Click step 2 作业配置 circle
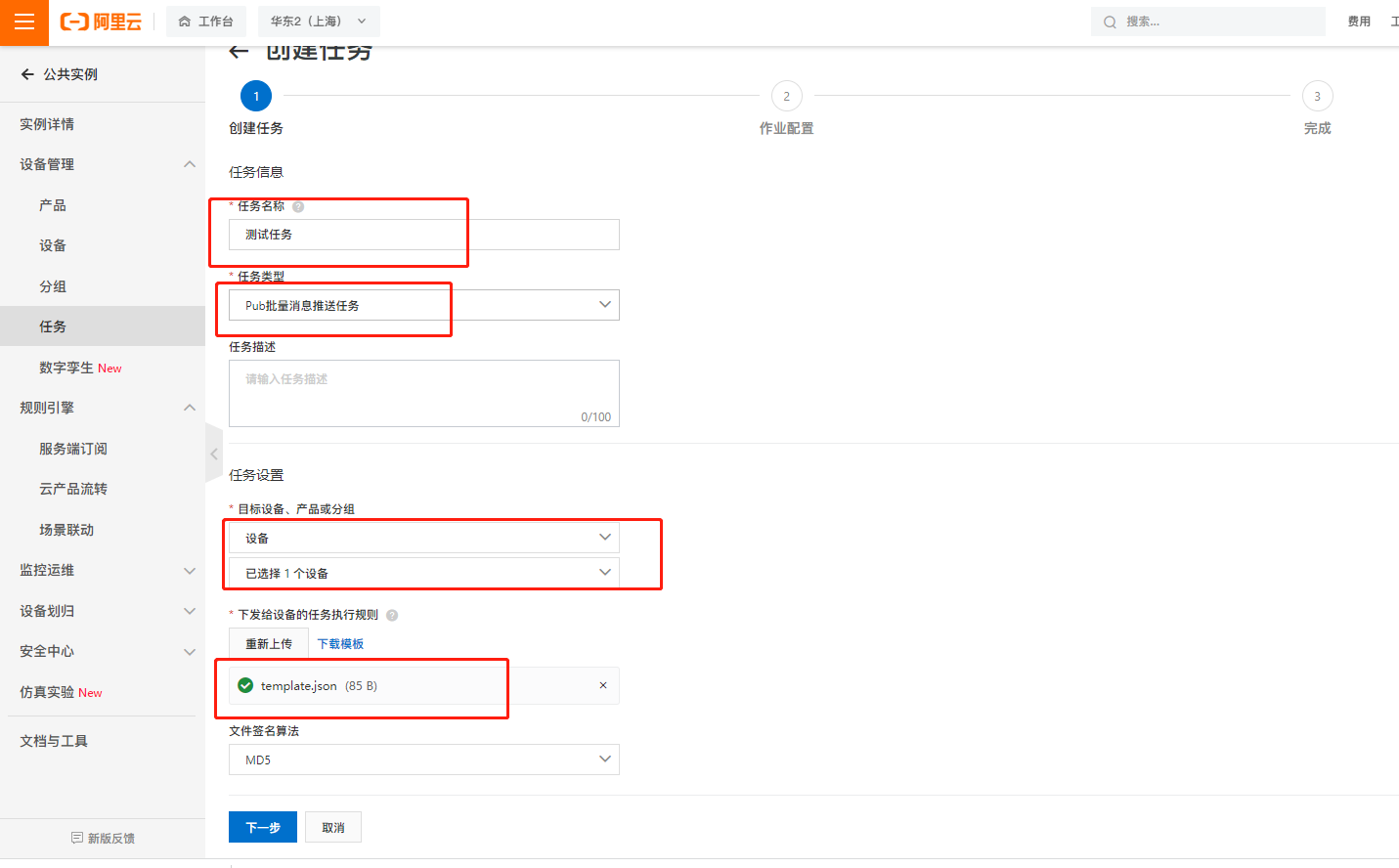The width and height of the screenshot is (1399, 868). 787,96
